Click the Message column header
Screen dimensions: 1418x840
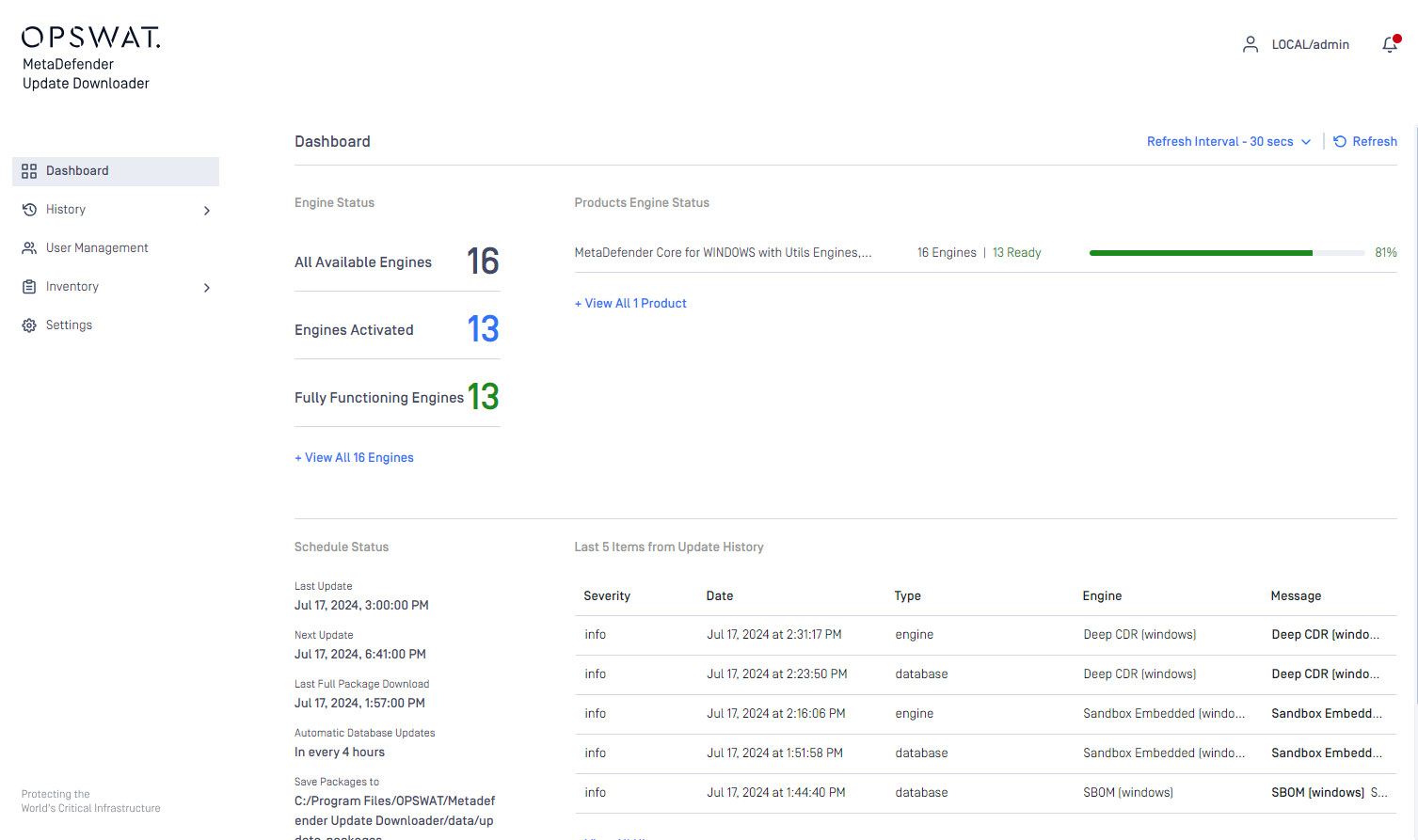(x=1296, y=595)
